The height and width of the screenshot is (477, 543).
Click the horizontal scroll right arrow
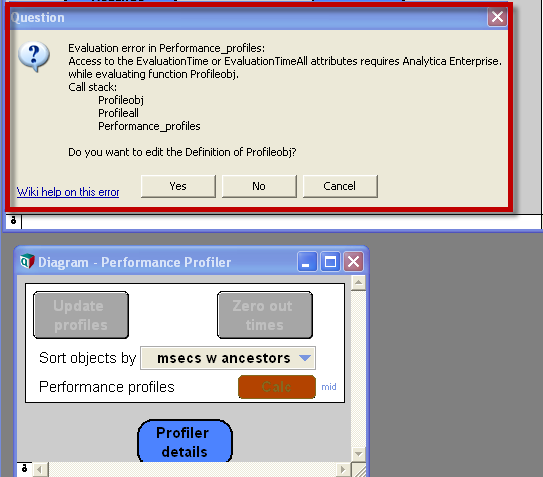[x=343, y=470]
